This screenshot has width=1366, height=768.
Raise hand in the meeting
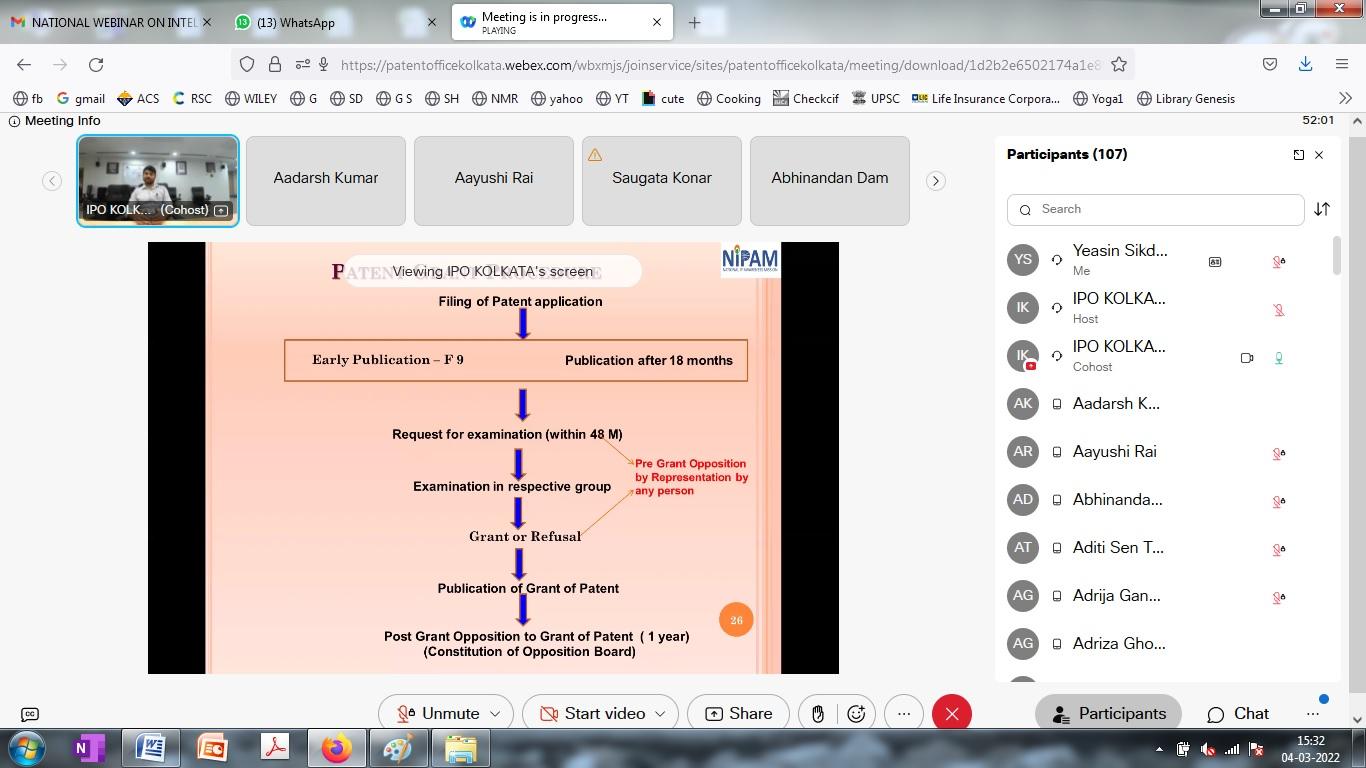[818, 713]
